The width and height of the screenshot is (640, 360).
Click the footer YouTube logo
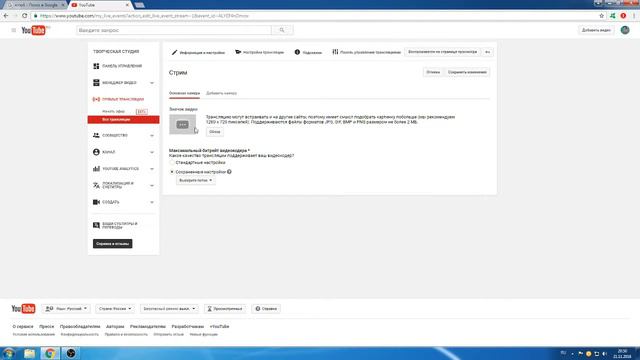(23, 309)
